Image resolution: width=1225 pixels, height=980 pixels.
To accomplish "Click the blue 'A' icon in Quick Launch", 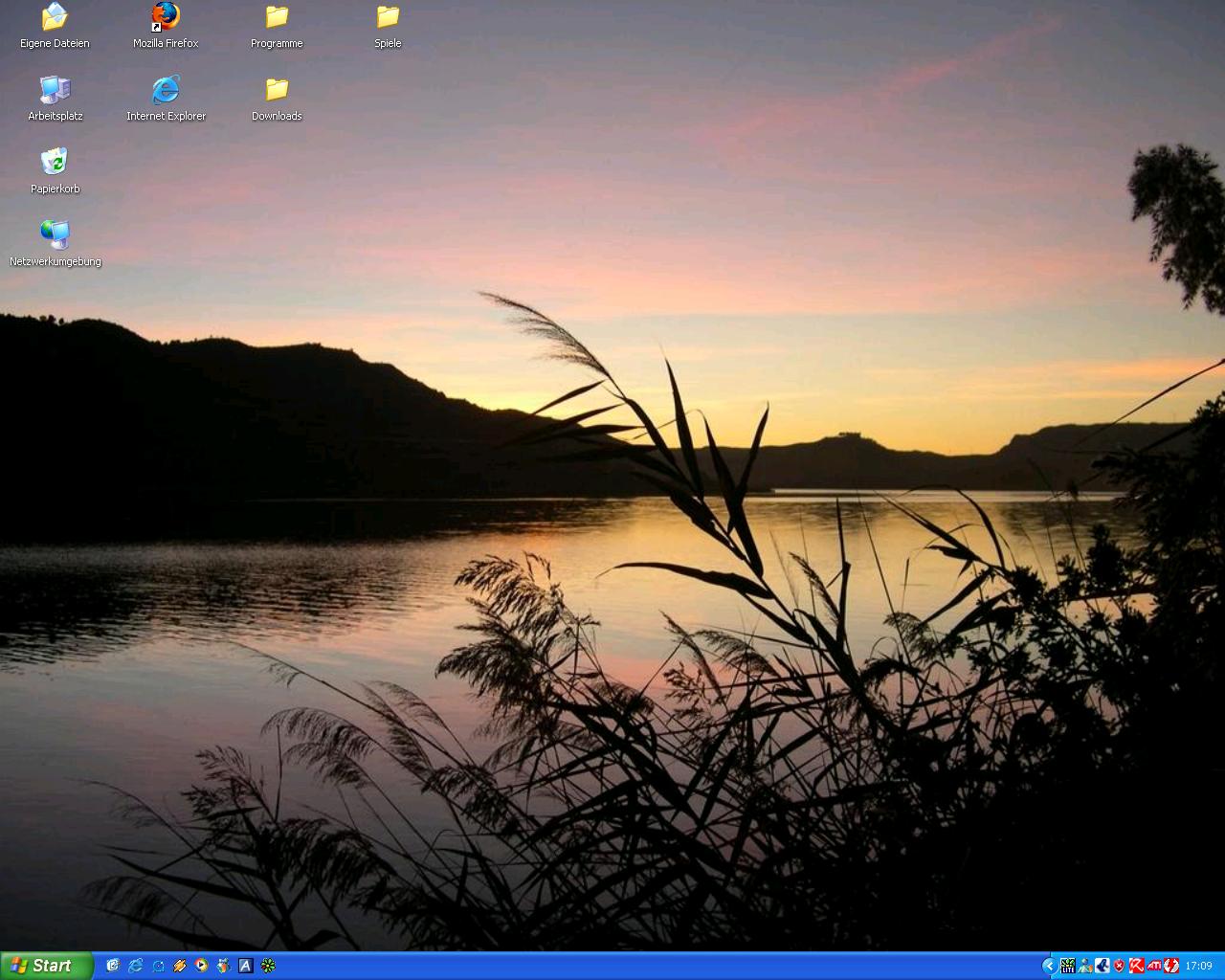I will click(246, 966).
